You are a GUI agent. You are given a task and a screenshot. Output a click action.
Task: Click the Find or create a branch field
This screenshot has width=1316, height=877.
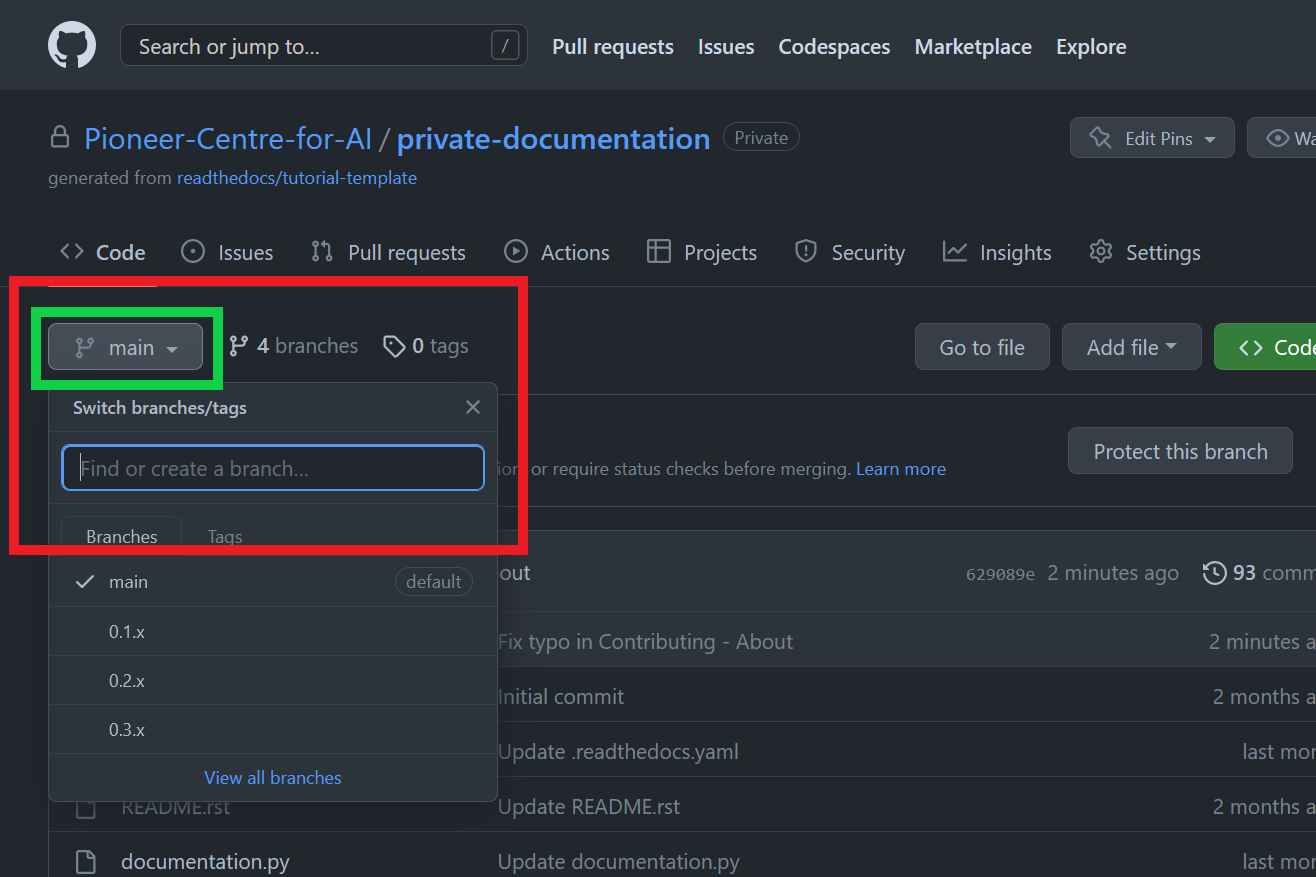pyautogui.click(x=273, y=468)
